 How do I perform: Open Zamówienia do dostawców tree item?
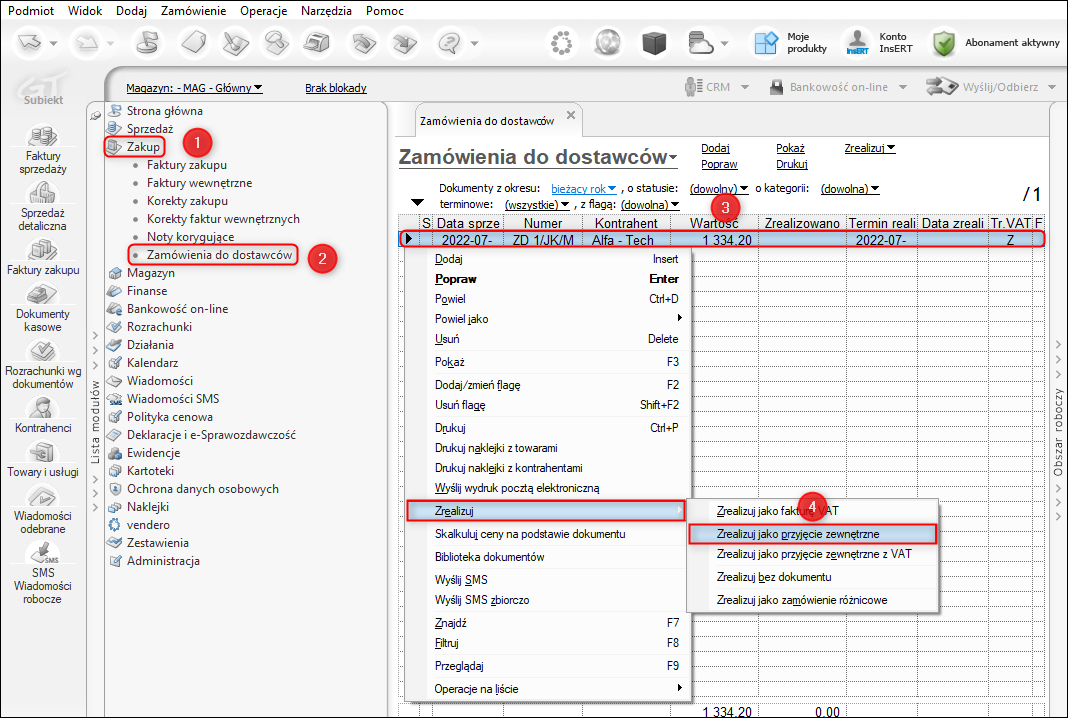(219, 255)
